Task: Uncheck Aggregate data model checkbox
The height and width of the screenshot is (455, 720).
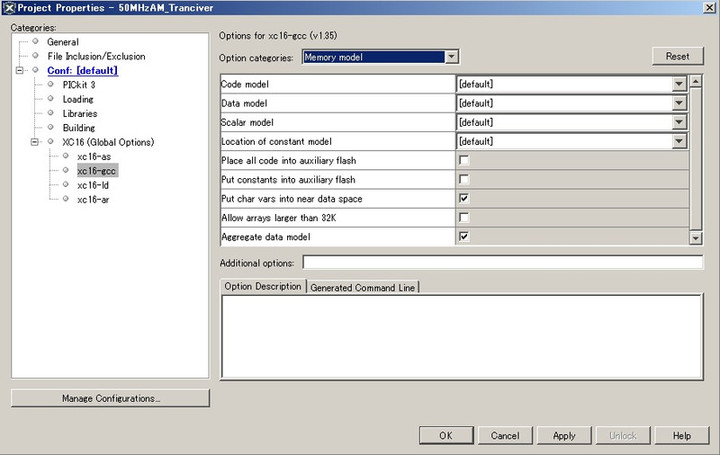Action: pyautogui.click(x=464, y=236)
